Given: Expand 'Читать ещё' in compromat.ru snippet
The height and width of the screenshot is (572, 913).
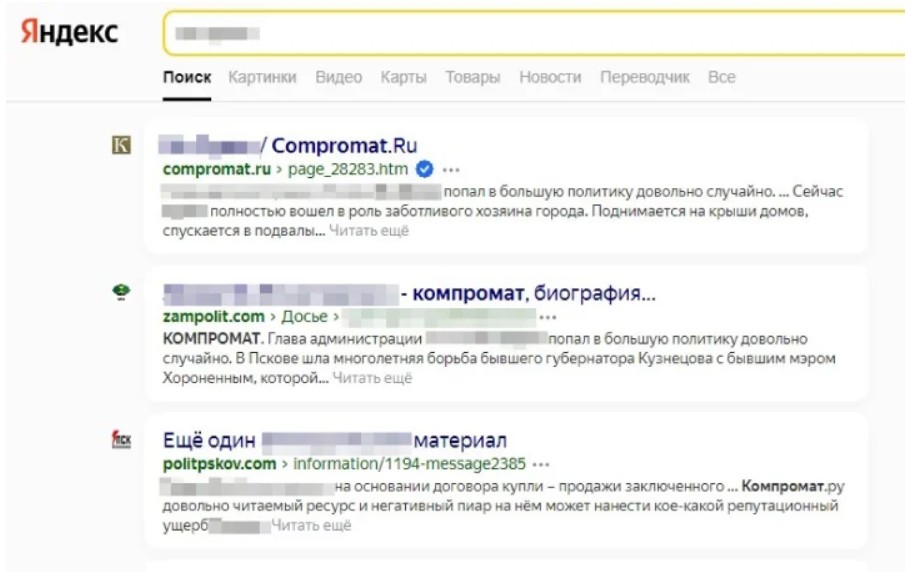Looking at the screenshot, I should (369, 231).
